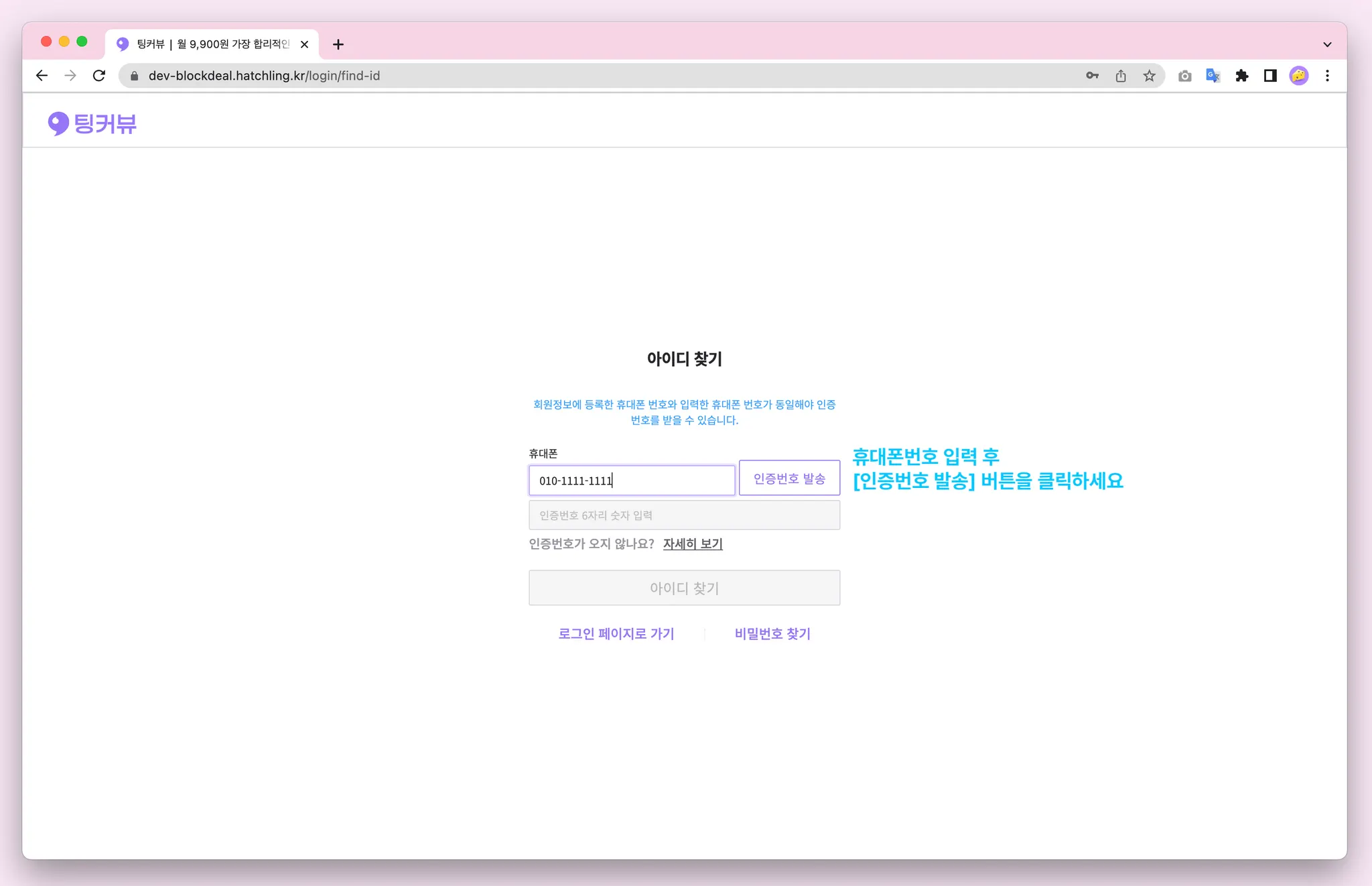Click the camera screenshot extension icon
The height and width of the screenshot is (886, 1372).
point(1184,76)
